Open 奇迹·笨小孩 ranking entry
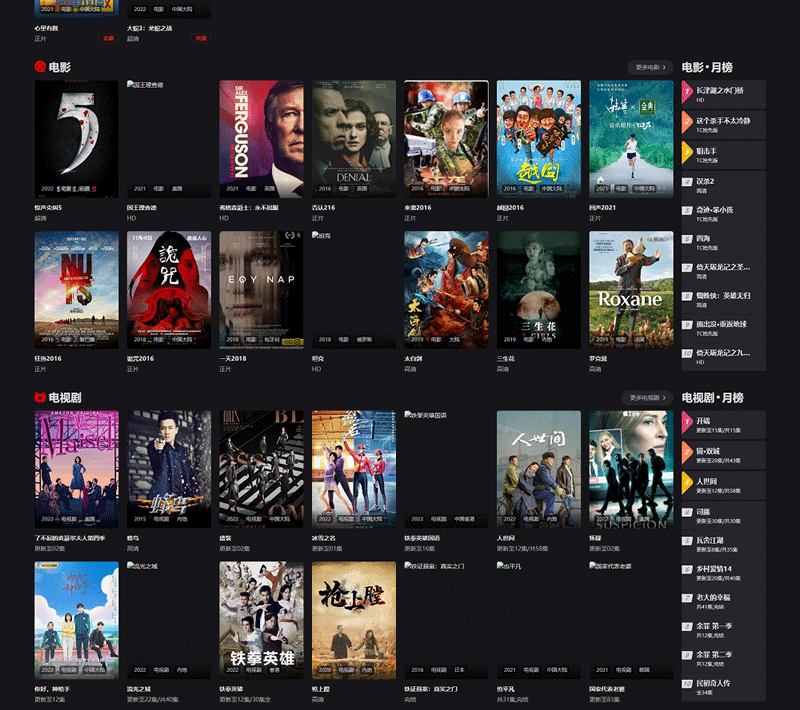The width and height of the screenshot is (800, 710). point(723,214)
